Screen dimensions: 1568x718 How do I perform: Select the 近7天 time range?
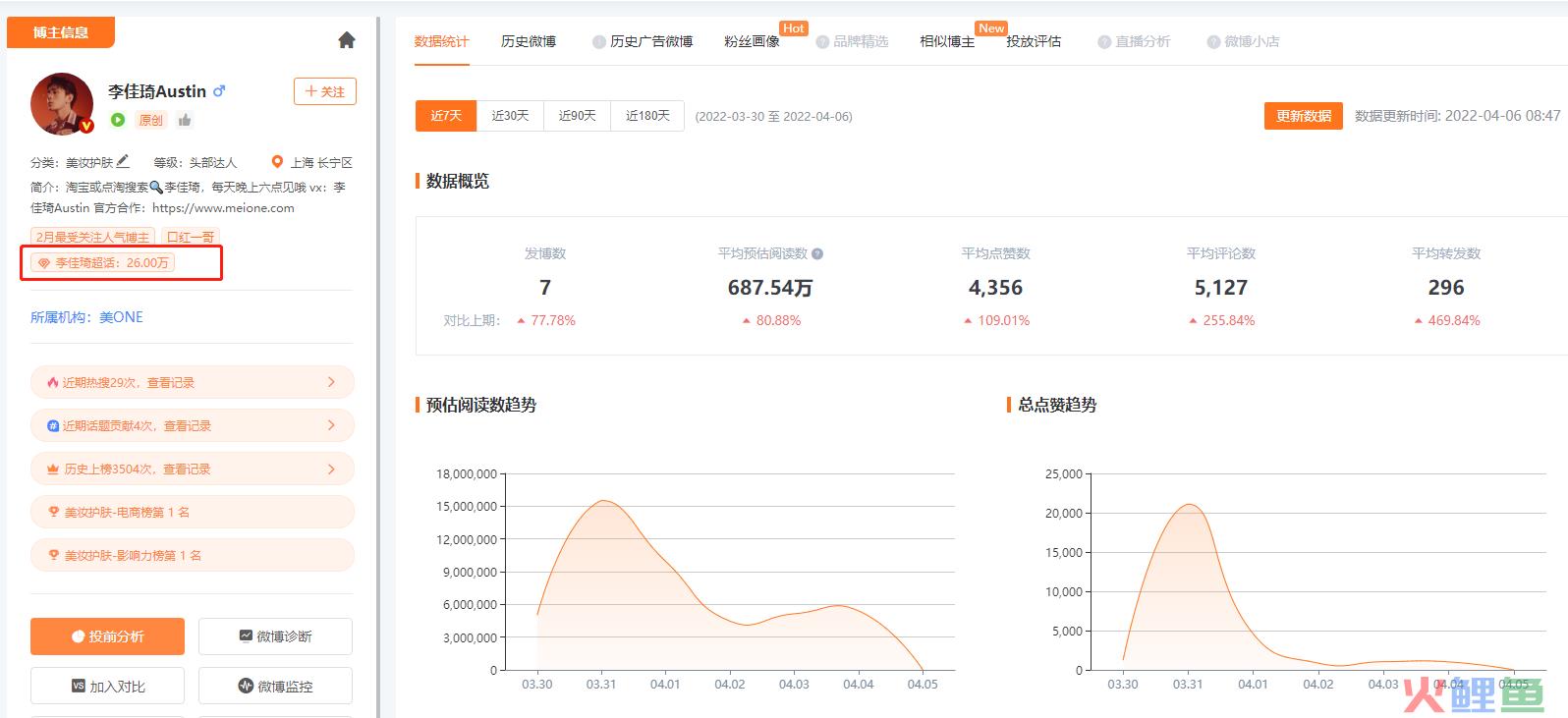tap(445, 116)
